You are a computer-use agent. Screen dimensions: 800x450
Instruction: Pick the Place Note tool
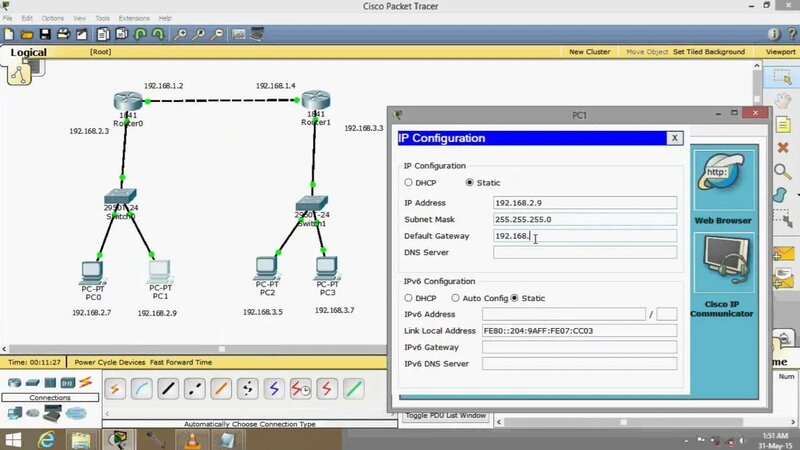(783, 124)
